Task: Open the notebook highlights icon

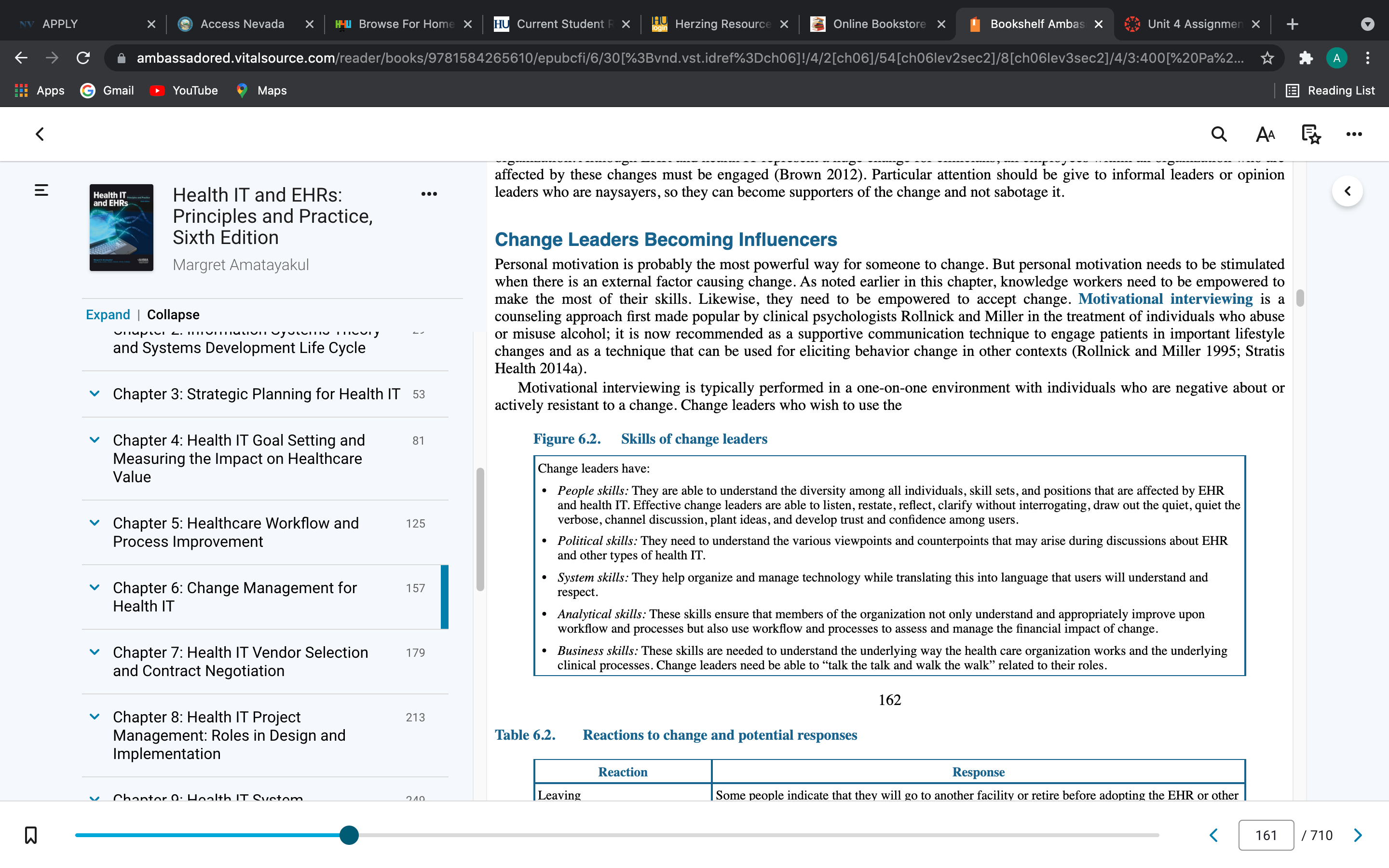Action: point(1311,135)
